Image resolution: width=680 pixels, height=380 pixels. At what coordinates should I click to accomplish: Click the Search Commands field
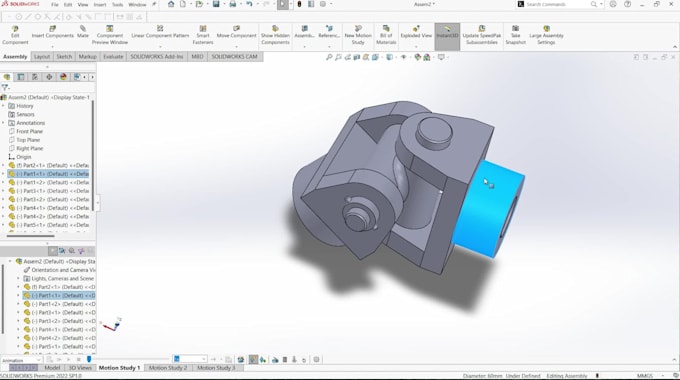point(558,4)
